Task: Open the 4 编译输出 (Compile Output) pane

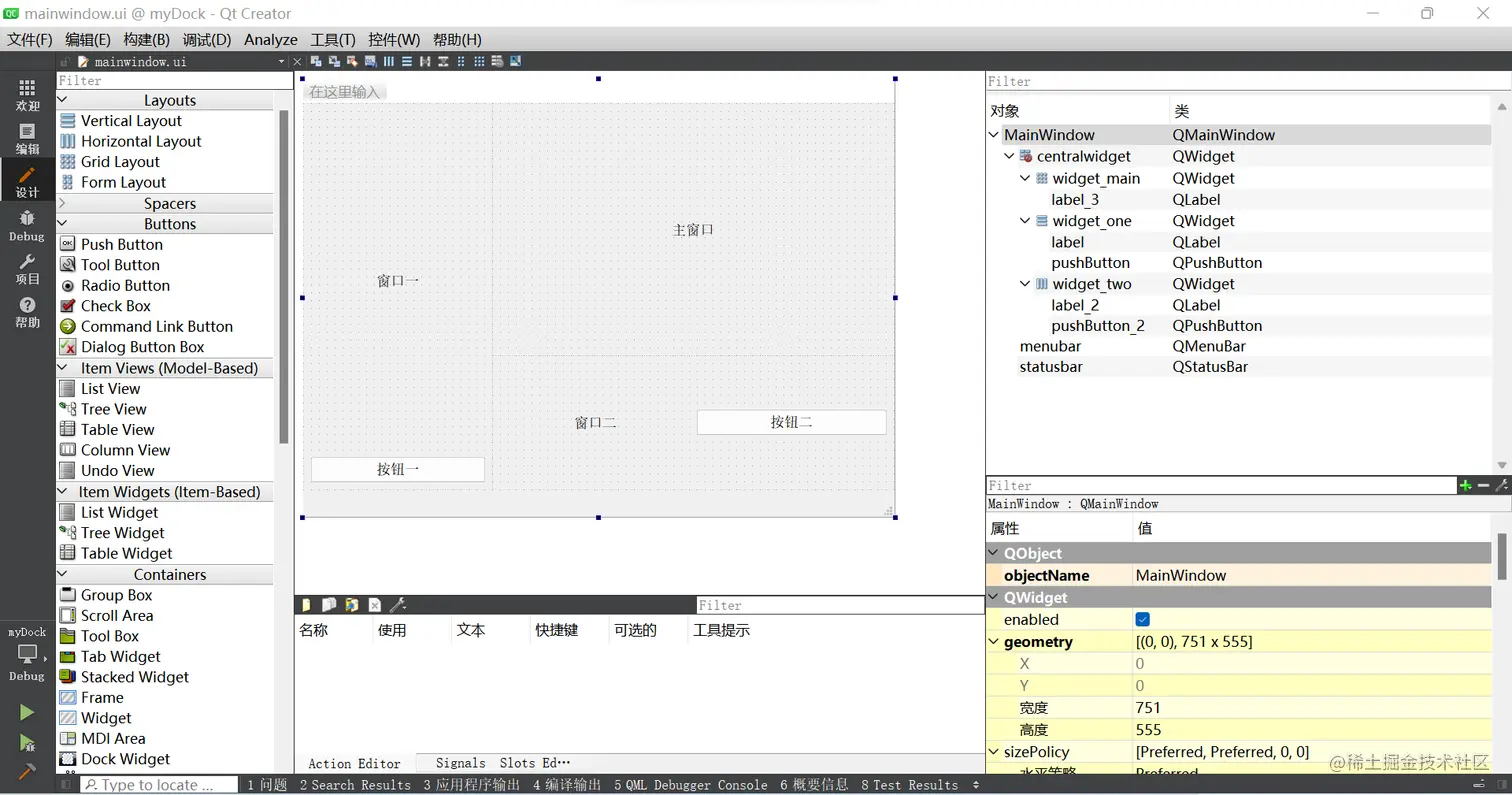Action: [x=567, y=785]
